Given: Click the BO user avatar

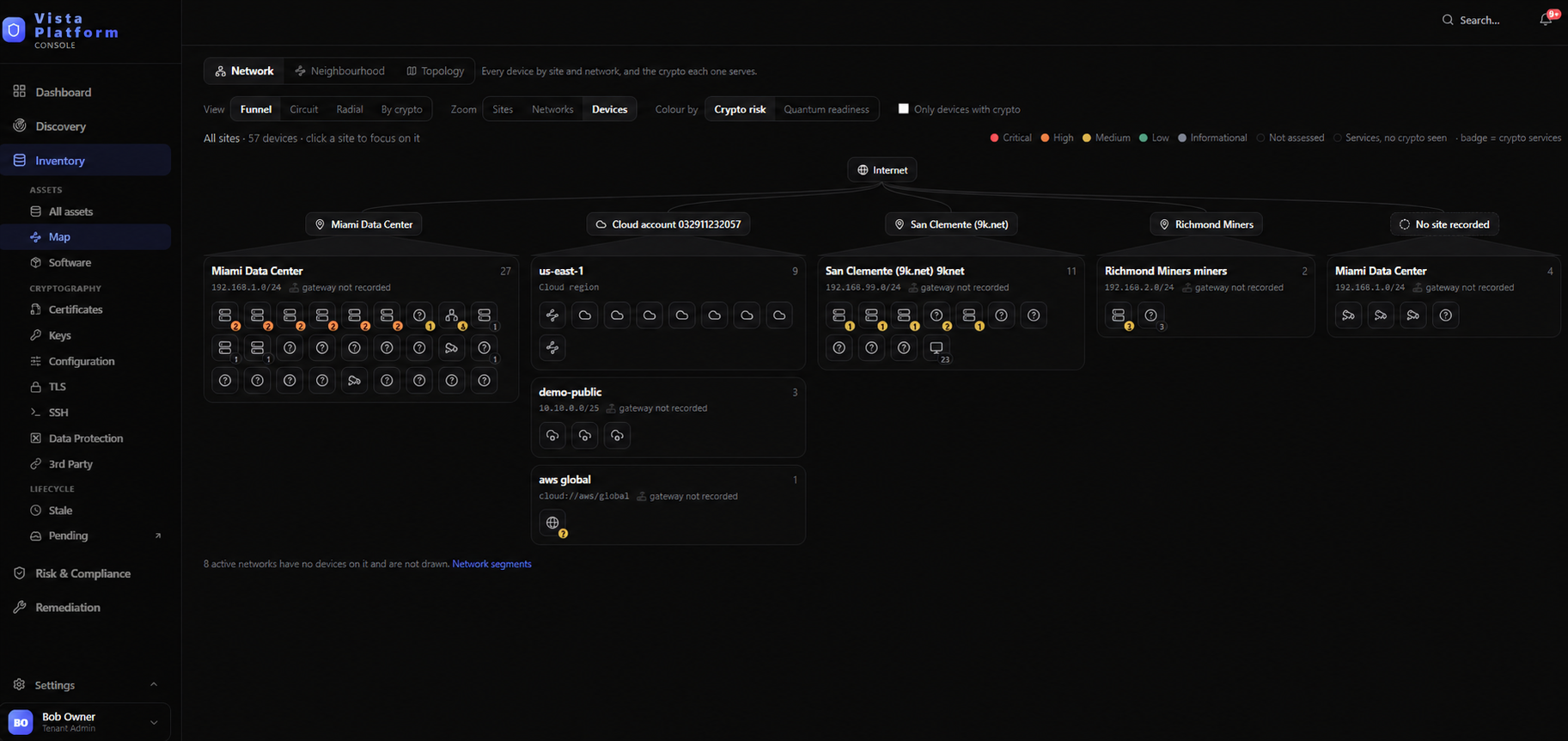Looking at the screenshot, I should coord(21,722).
